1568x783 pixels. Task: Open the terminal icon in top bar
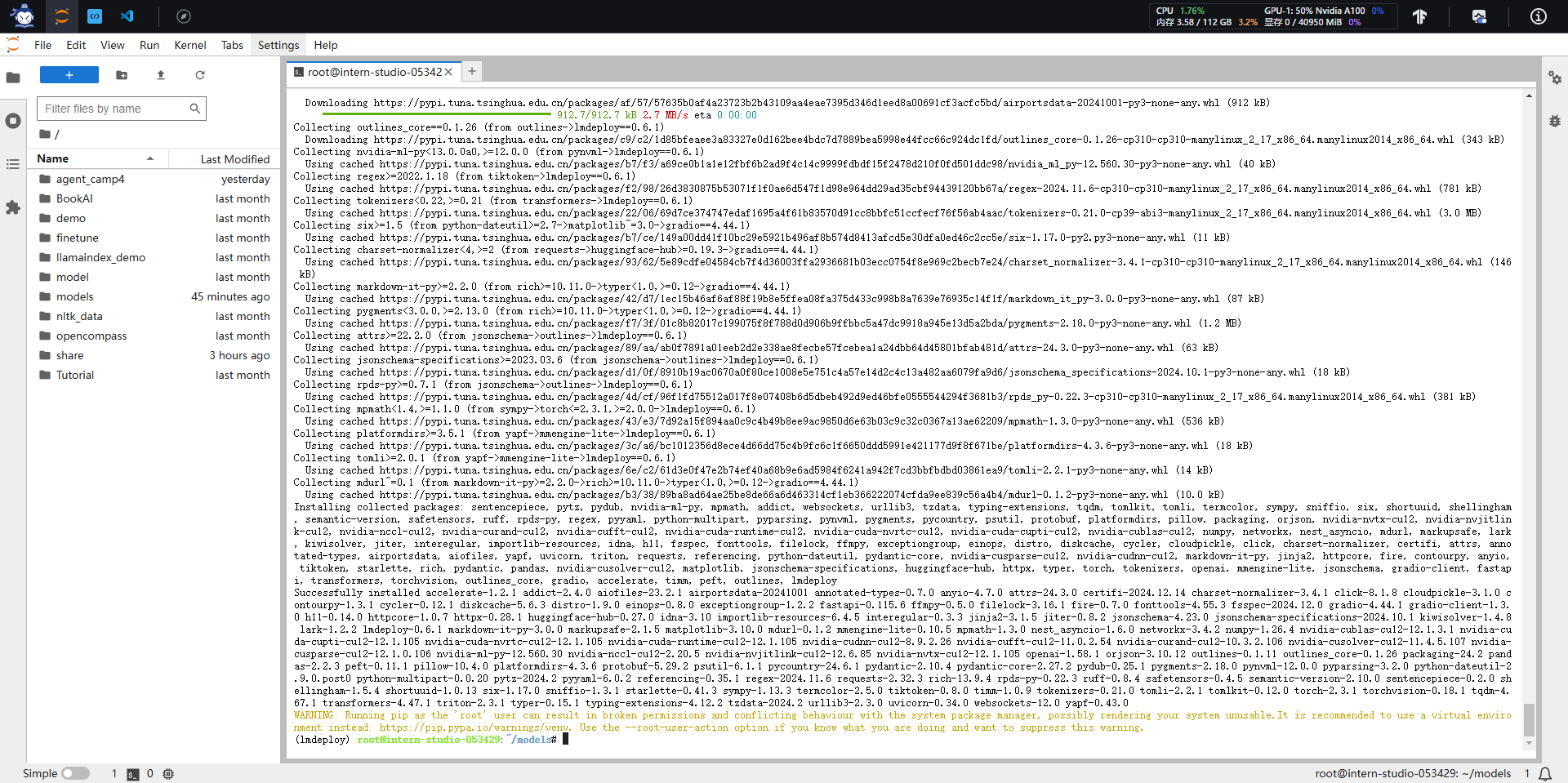[x=95, y=16]
